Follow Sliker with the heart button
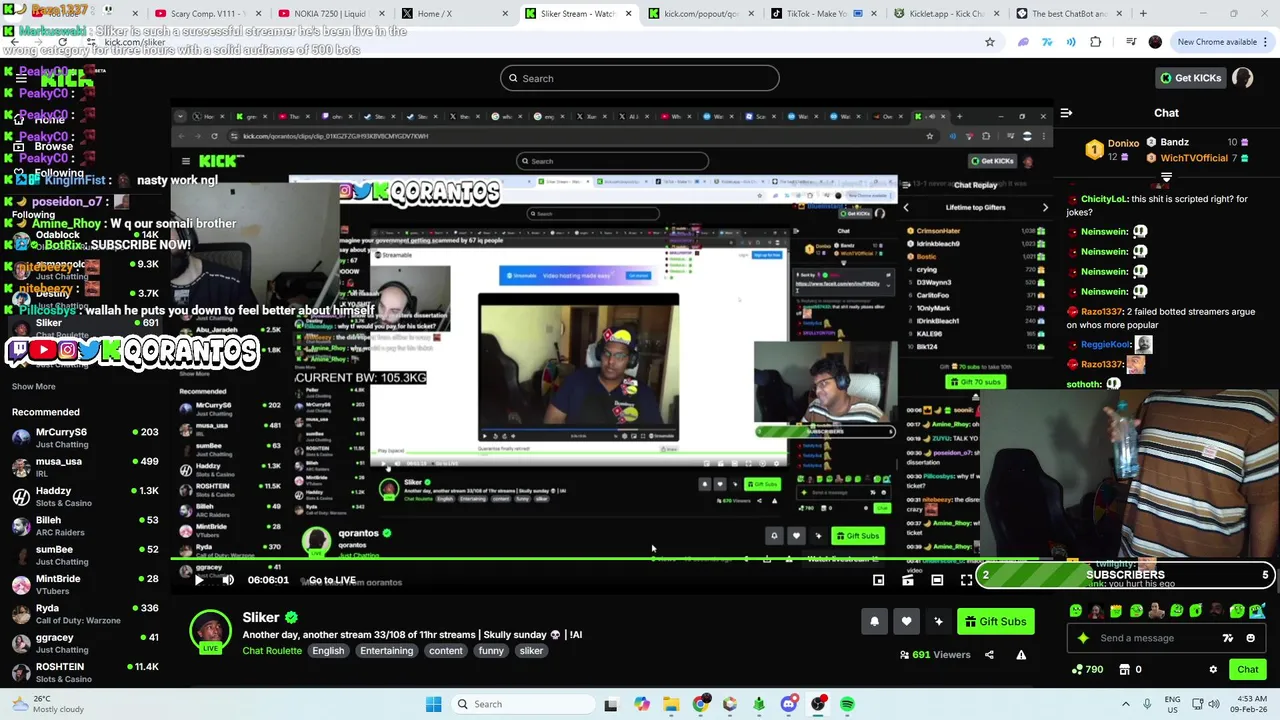Image resolution: width=1280 pixels, height=720 pixels. pyautogui.click(x=906, y=621)
